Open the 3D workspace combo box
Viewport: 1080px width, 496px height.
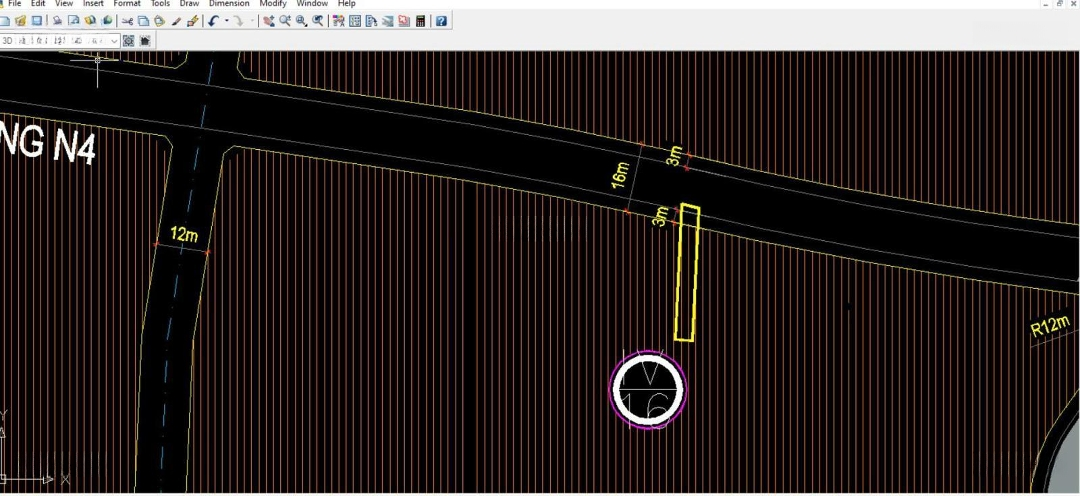[114, 41]
